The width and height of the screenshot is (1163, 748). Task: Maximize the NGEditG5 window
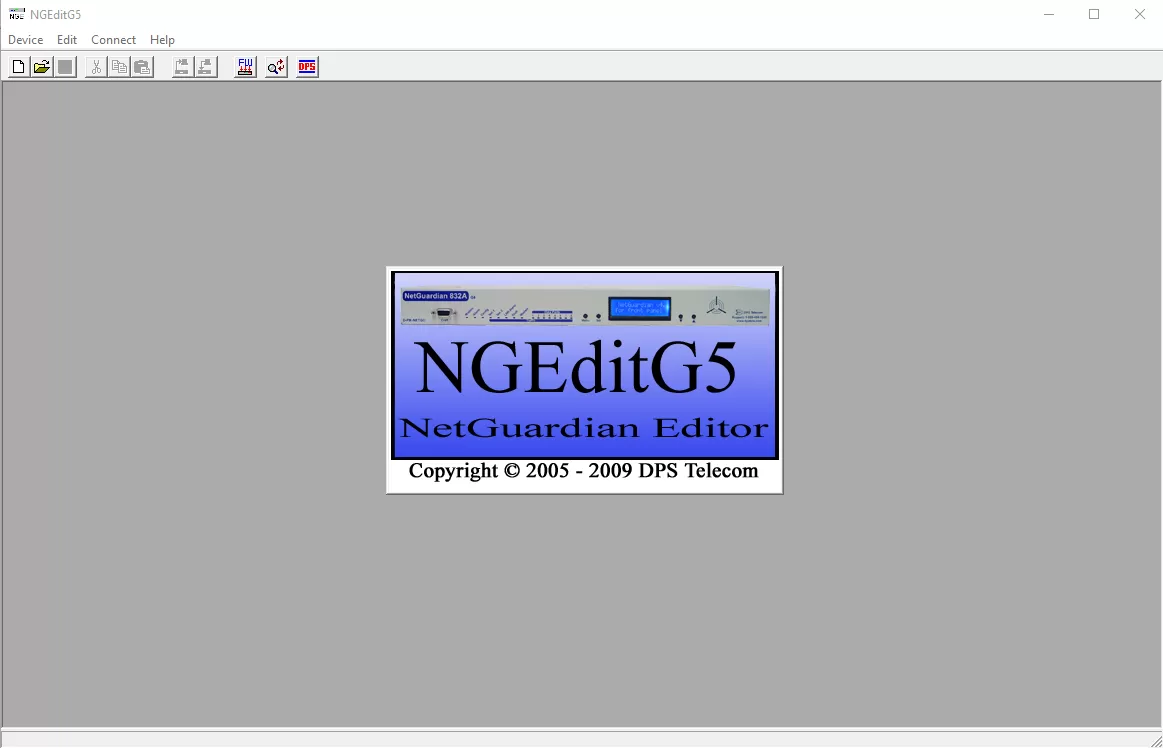(x=1094, y=14)
